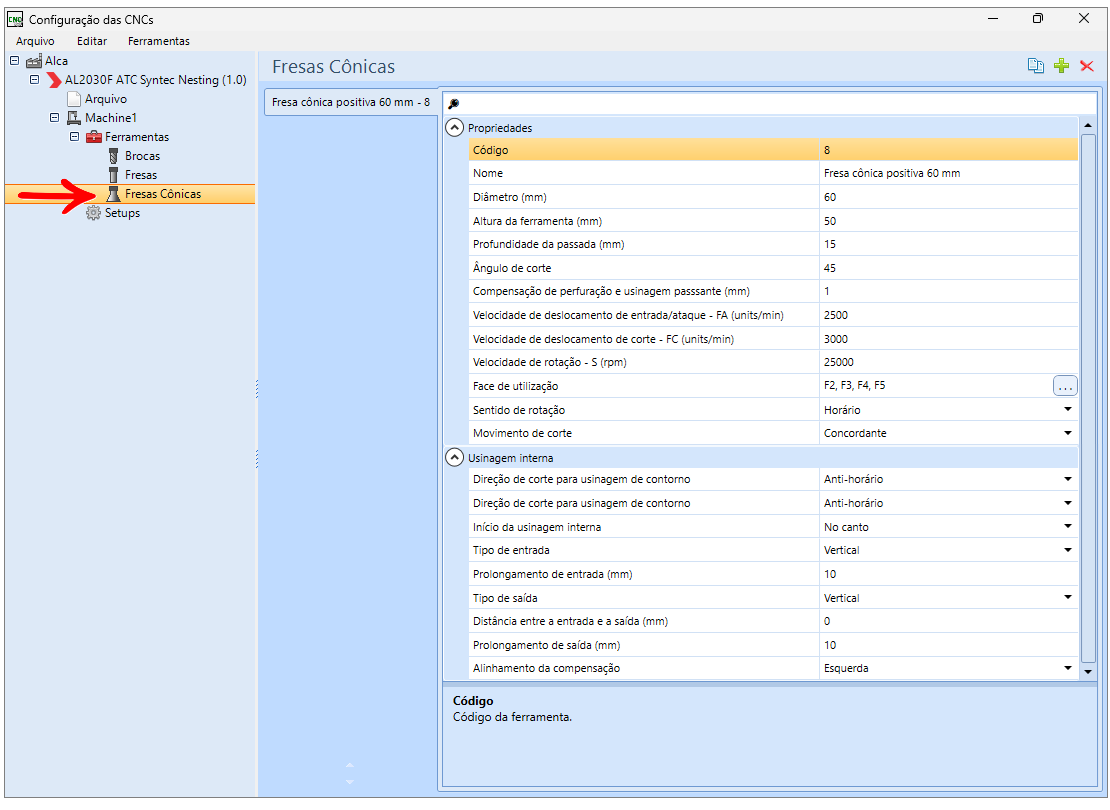The image size is (1110, 810).
Task: Add a new conical cutter with green plus
Action: tap(1061, 66)
